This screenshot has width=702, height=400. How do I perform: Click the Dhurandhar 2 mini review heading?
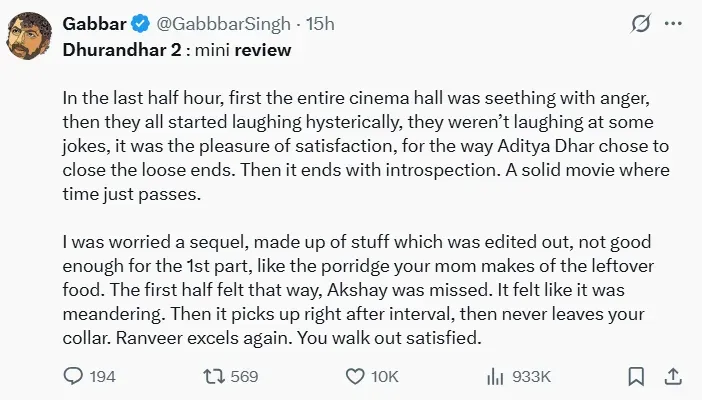(176, 49)
